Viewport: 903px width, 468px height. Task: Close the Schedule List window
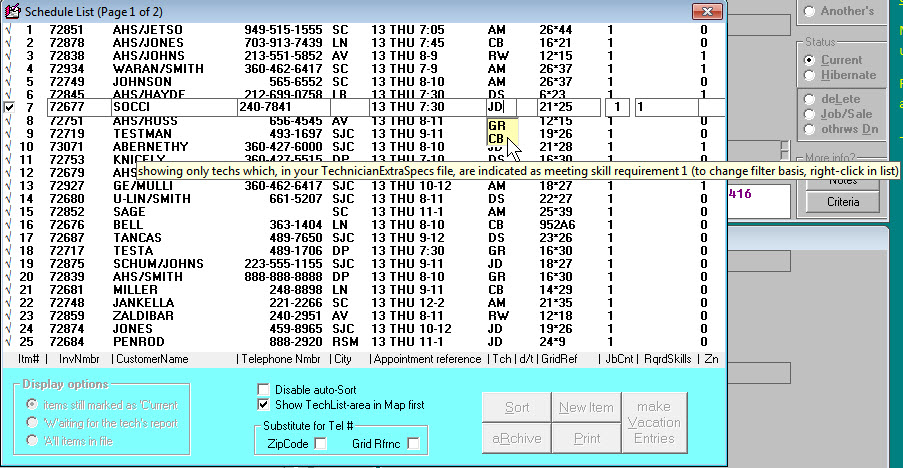pos(707,11)
